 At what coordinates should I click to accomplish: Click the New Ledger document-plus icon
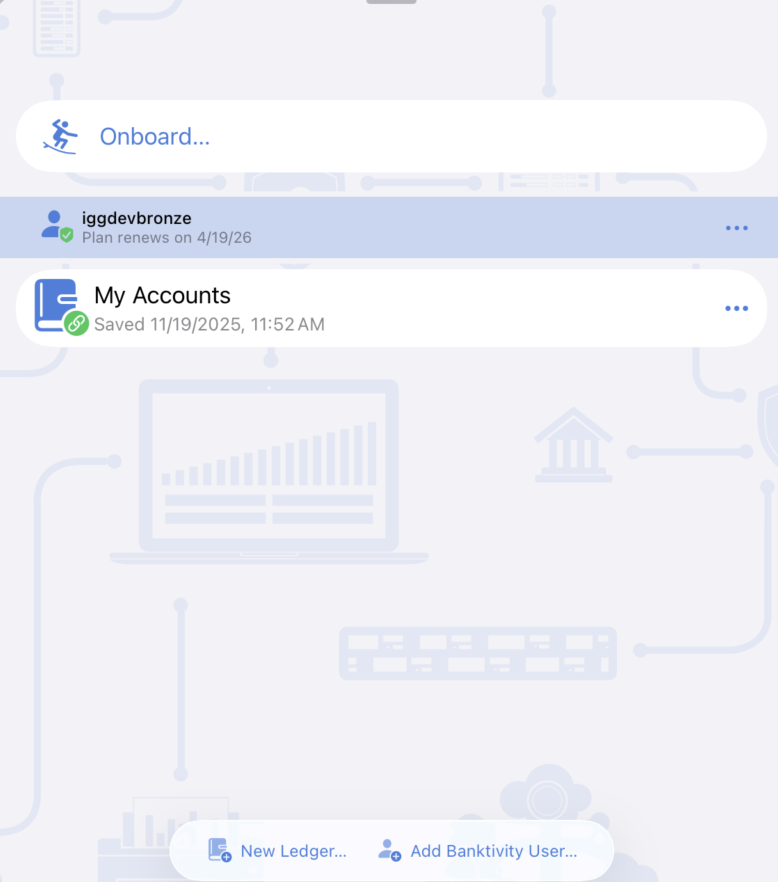[219, 851]
